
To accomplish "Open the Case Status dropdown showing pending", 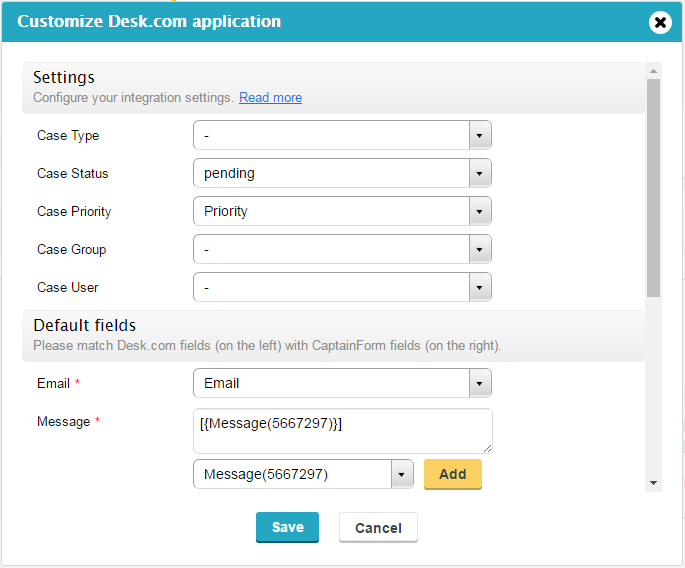I will pos(342,173).
